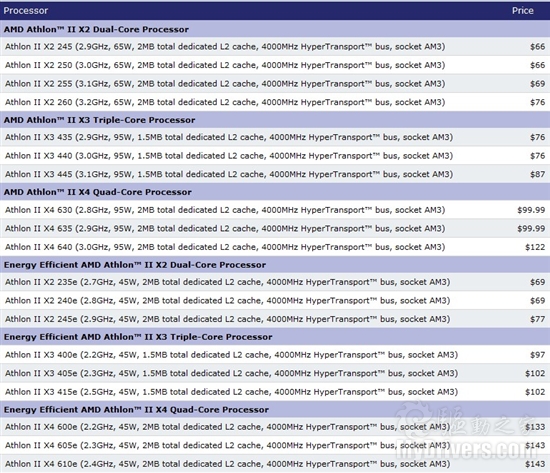This screenshot has height=473, width=550.
Task: Select the Athlon II X2 245e row
Action: [x=275, y=319]
